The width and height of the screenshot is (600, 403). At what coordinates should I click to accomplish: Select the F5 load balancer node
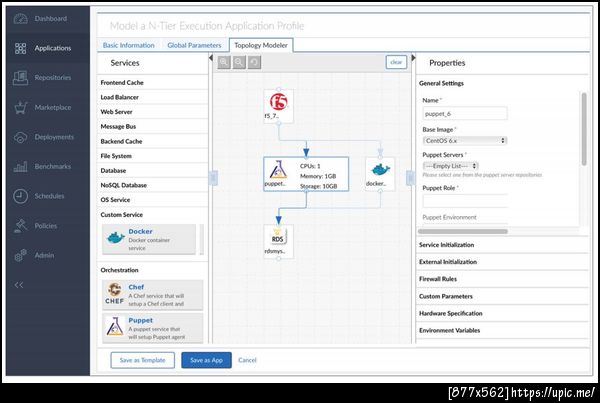click(x=279, y=106)
